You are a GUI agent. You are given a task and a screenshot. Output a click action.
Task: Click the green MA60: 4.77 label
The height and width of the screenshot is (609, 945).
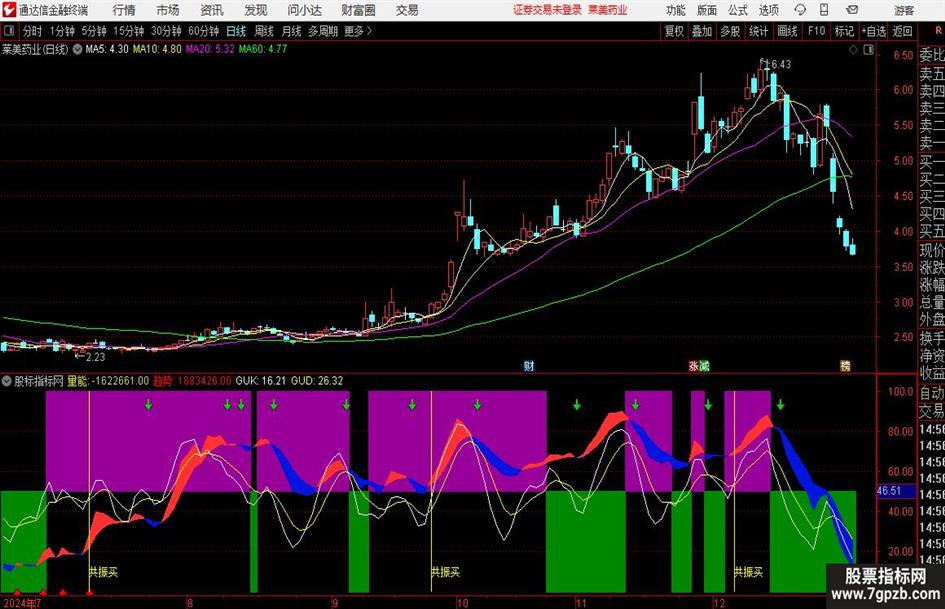[263, 49]
